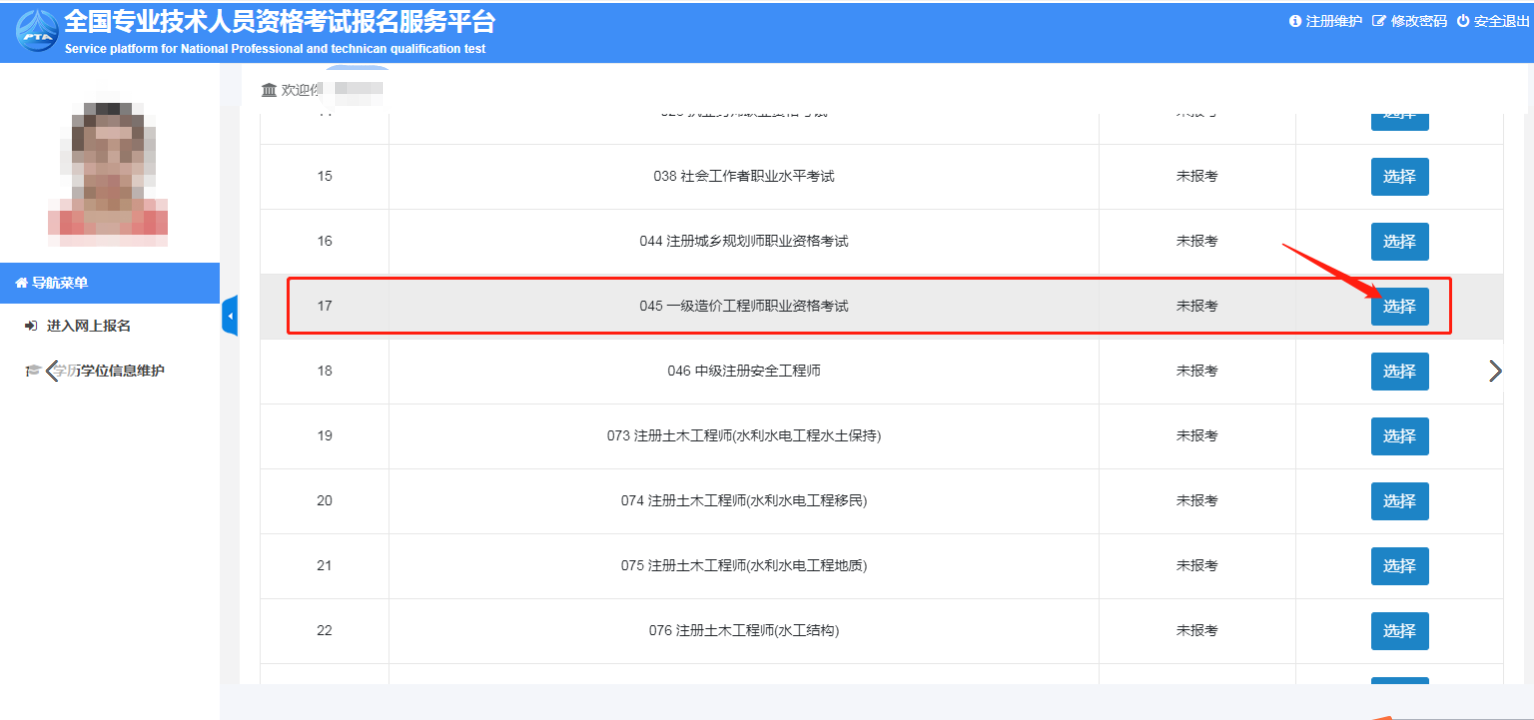Click 075 注册土木工程师(水利水电工程地质) exam name

point(743,566)
